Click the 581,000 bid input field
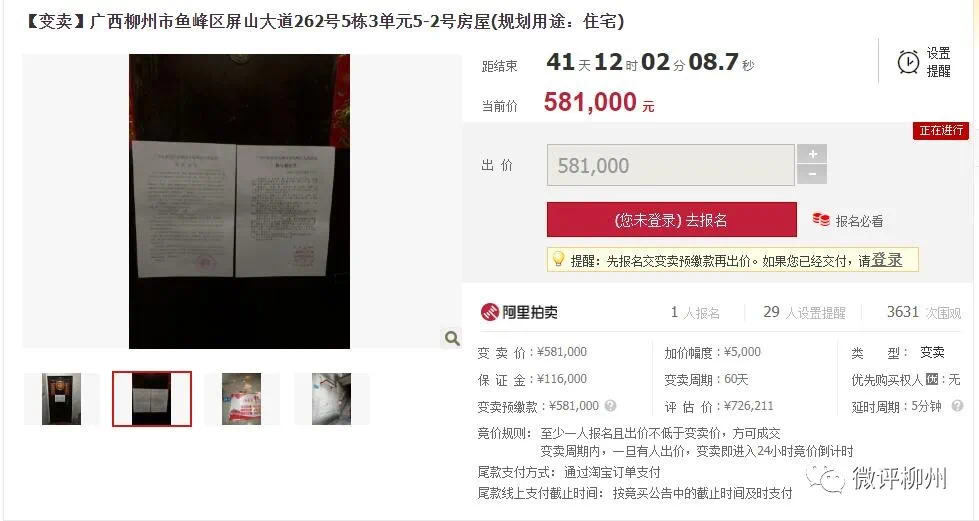979x521 pixels. pyautogui.click(x=671, y=165)
